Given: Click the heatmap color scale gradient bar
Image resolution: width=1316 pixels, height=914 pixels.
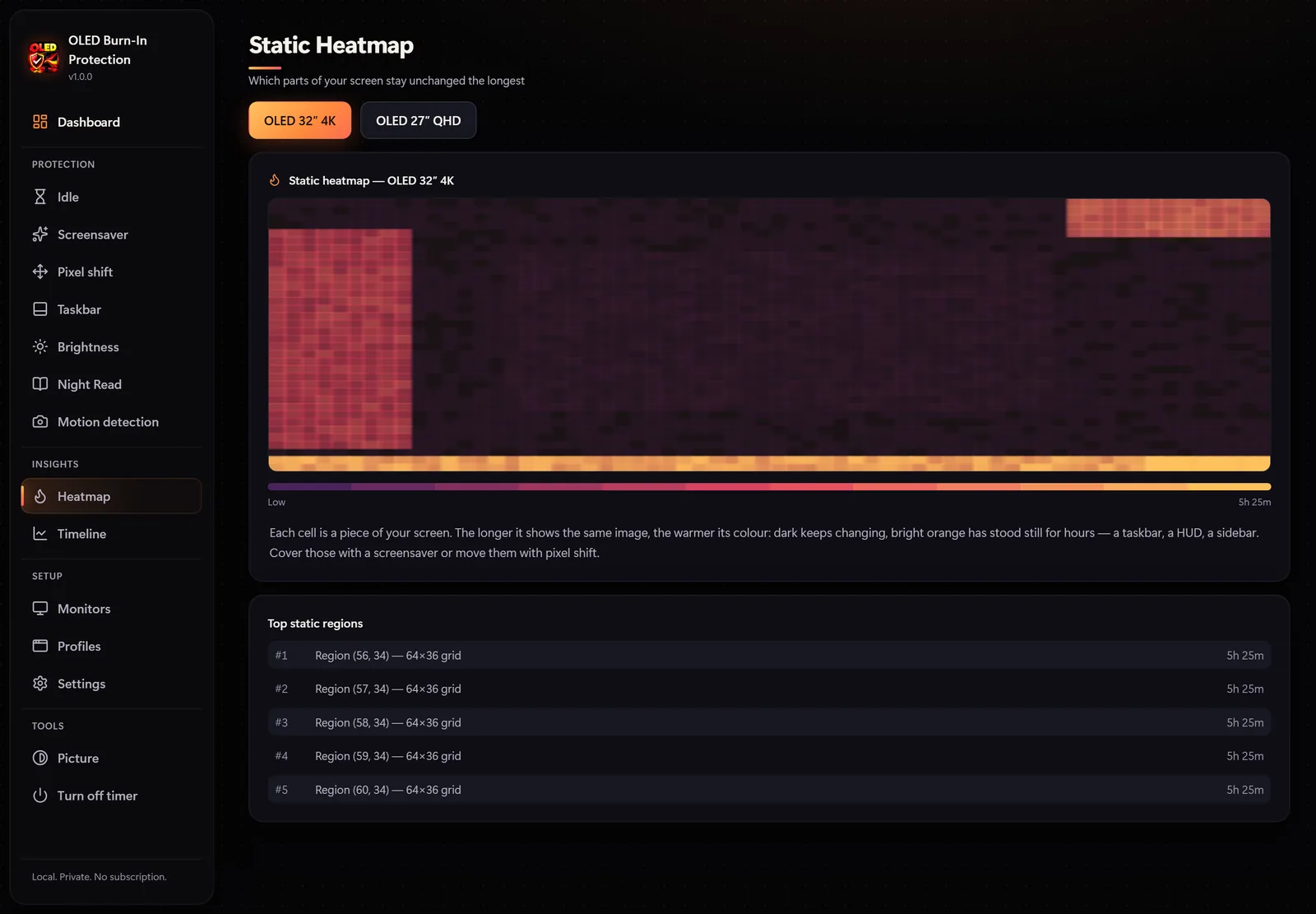Looking at the screenshot, I should pyautogui.click(x=769, y=487).
